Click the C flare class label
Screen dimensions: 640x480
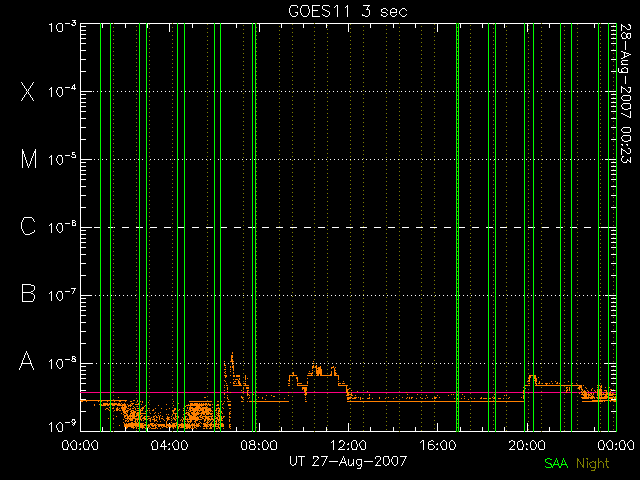(x=28, y=227)
